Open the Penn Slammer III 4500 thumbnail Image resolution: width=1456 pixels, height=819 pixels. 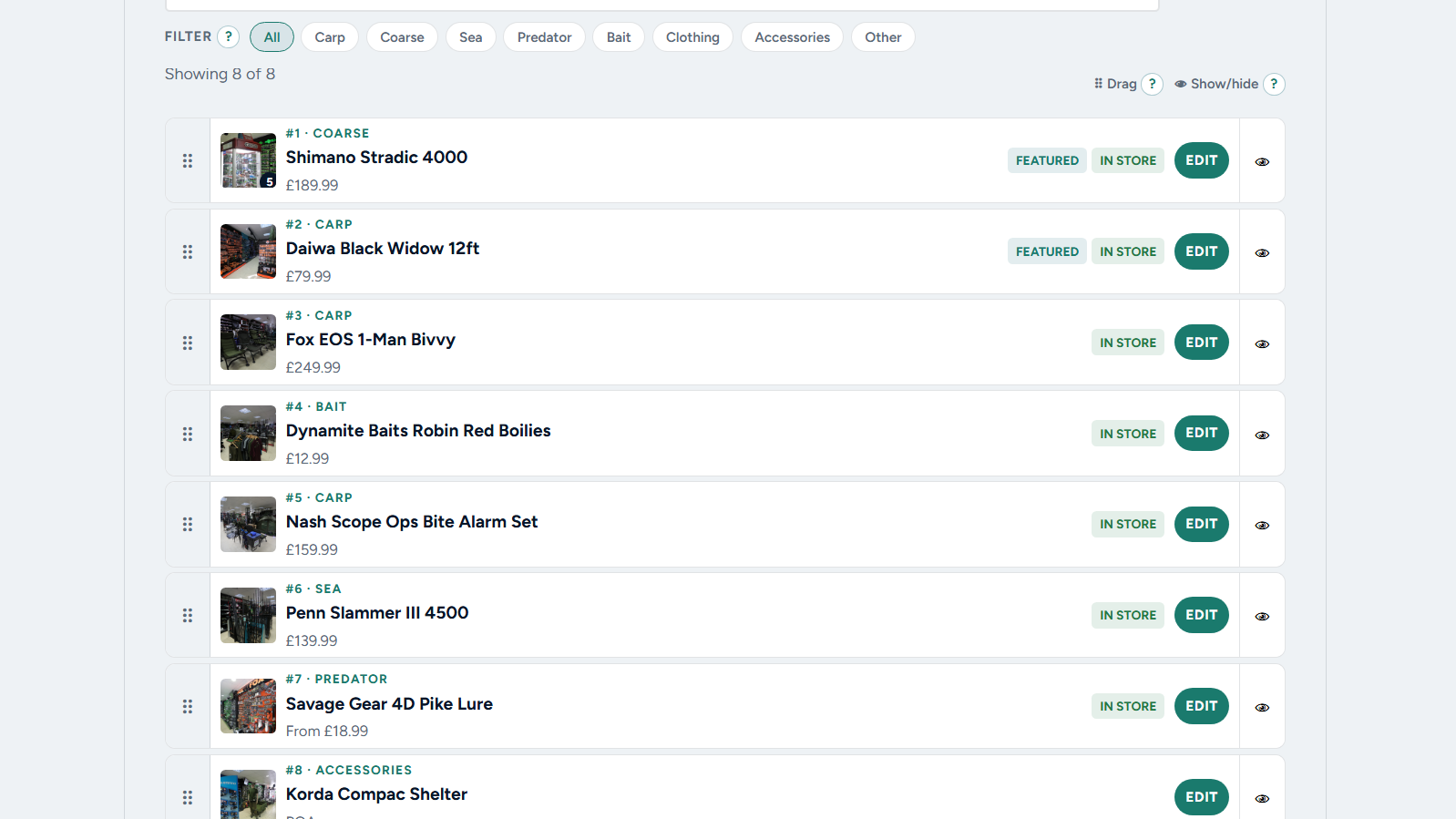click(248, 615)
